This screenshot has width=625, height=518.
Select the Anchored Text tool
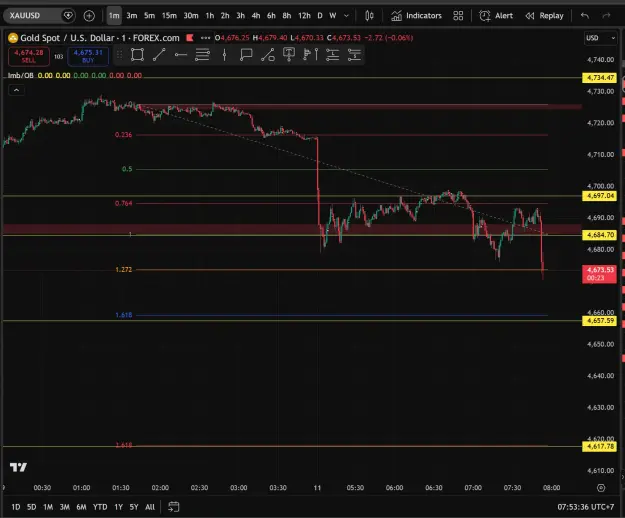[289, 55]
